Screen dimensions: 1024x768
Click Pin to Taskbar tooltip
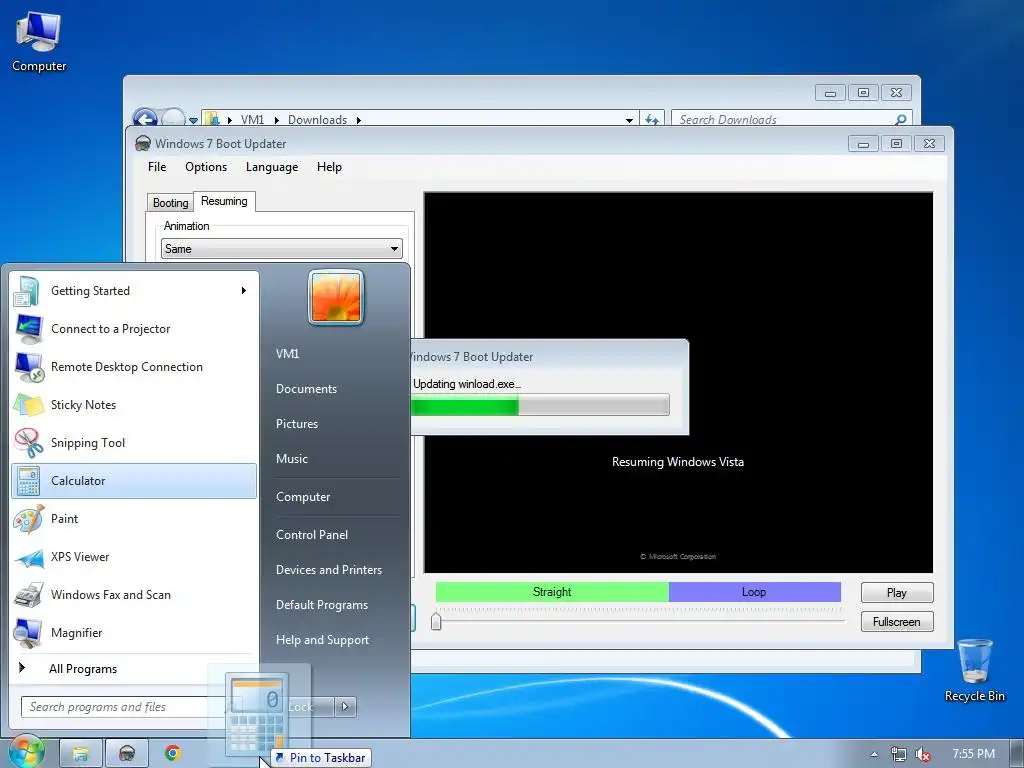(x=321, y=758)
